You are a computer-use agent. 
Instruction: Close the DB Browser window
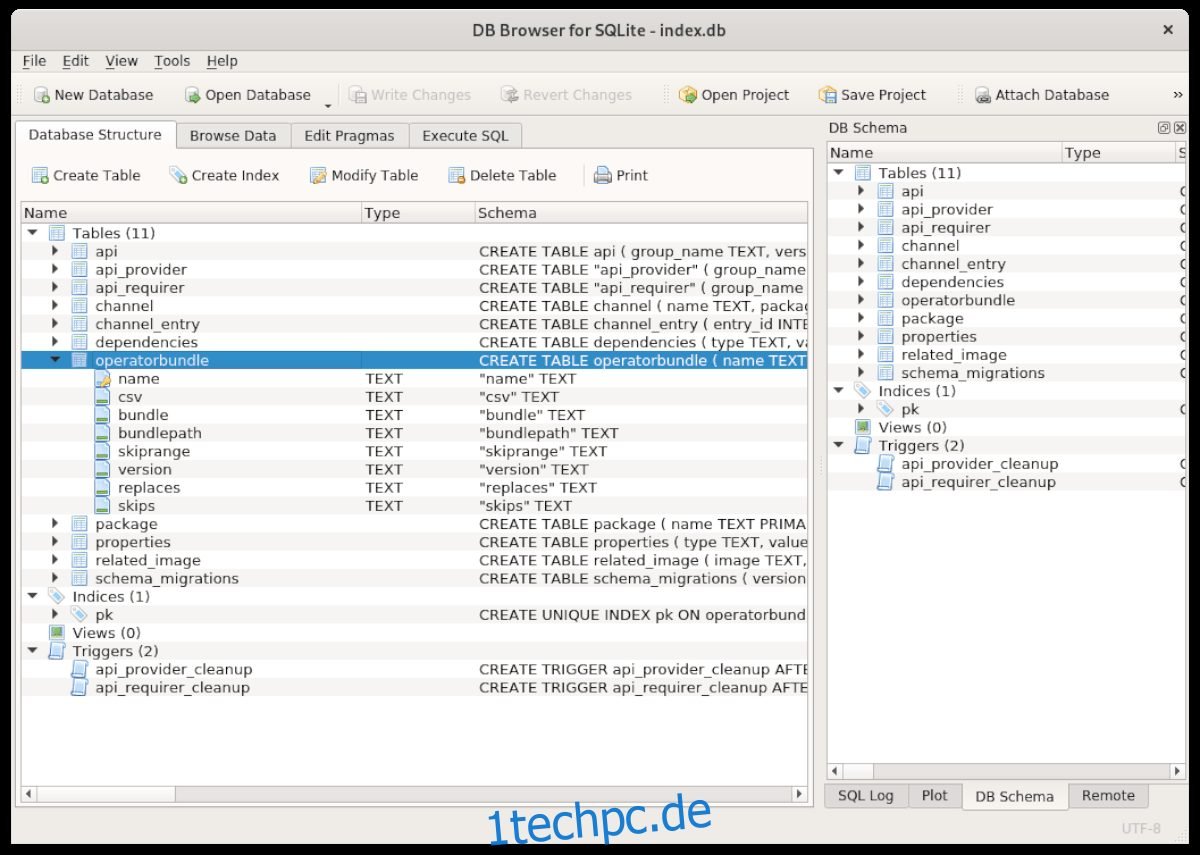click(1168, 30)
